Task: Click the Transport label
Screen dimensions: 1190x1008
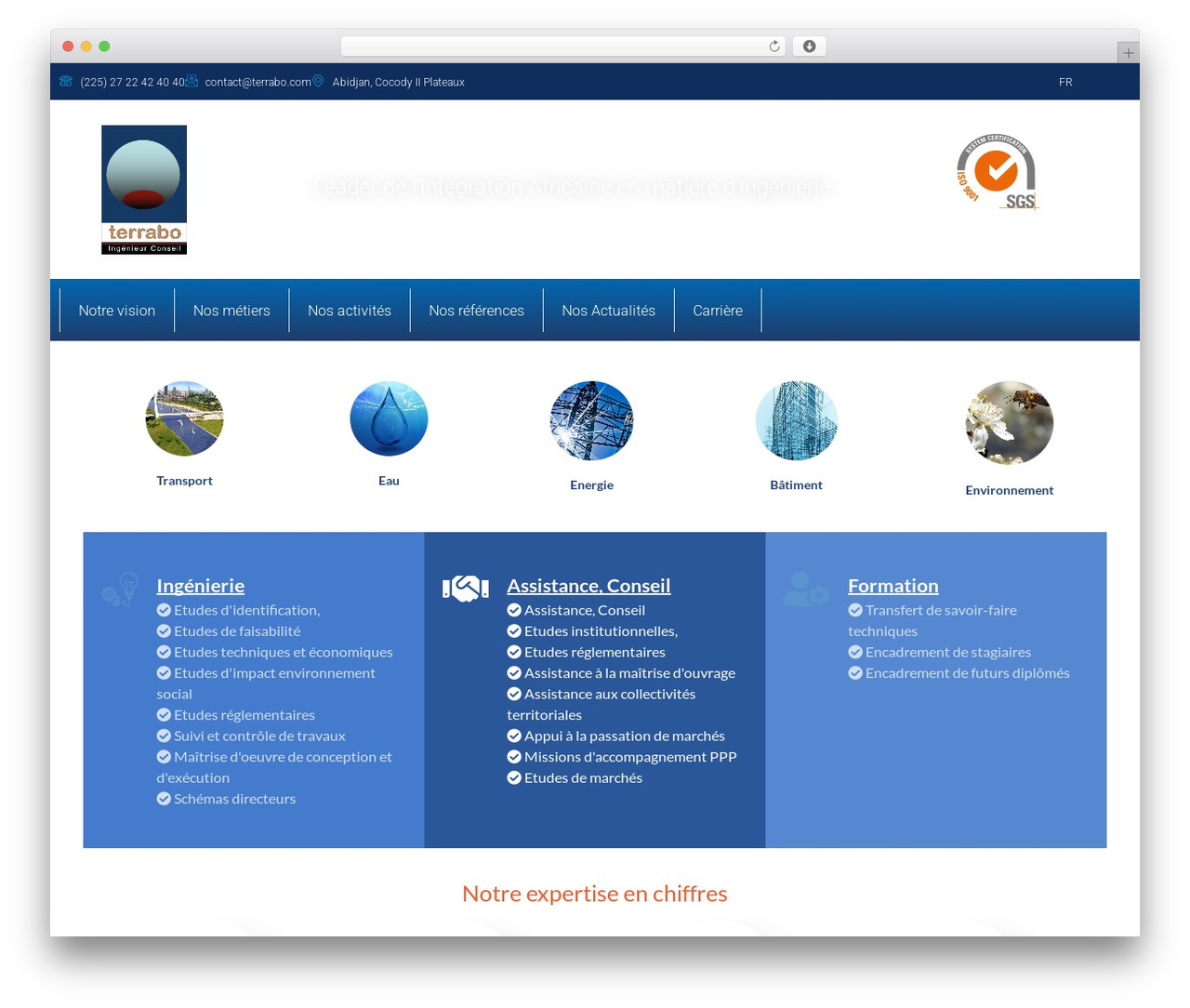Action: pyautogui.click(x=184, y=481)
